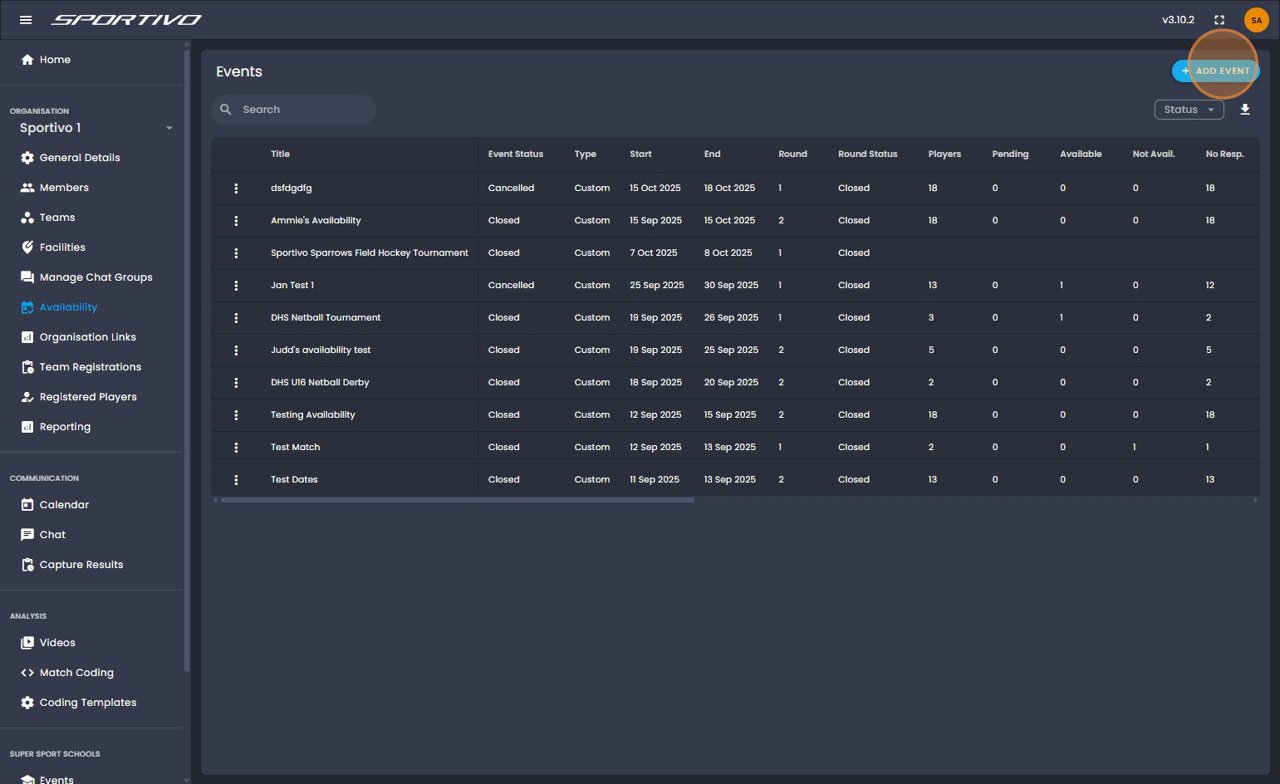Sort by the Pending column header
Screen dimensions: 1280x784
1010,155
